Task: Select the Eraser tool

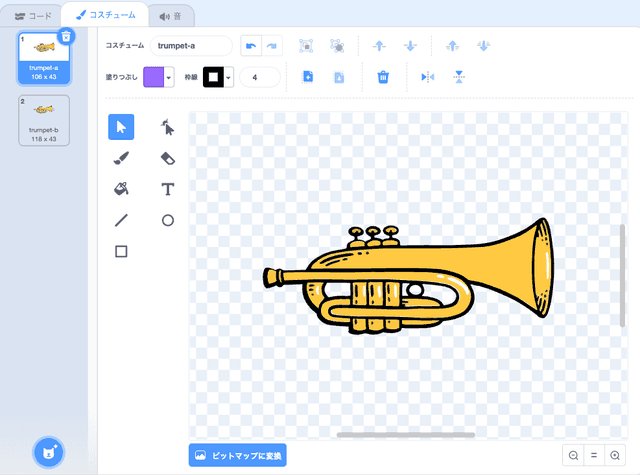Action: tap(168, 158)
